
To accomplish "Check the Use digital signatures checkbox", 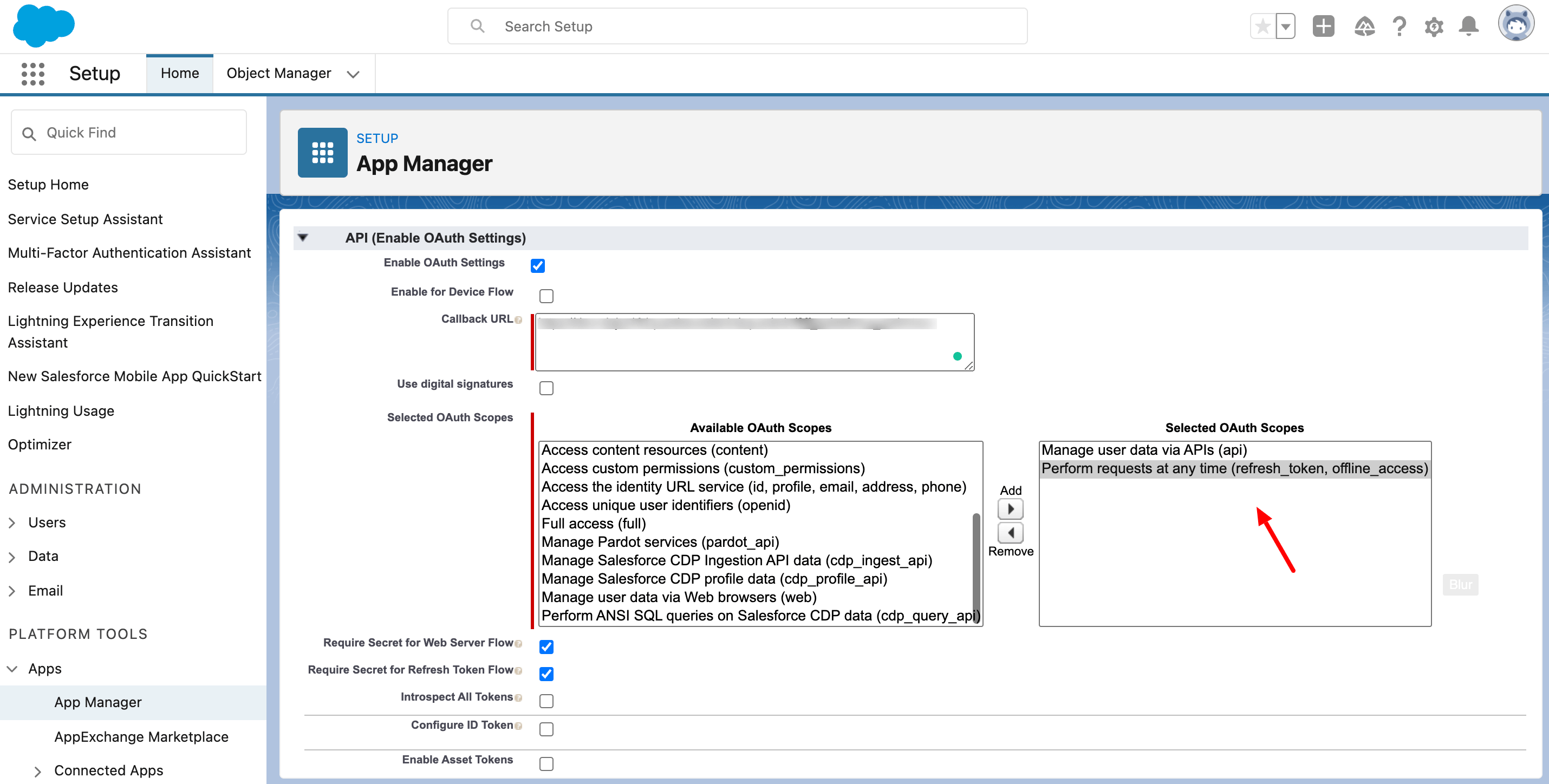I will point(546,388).
